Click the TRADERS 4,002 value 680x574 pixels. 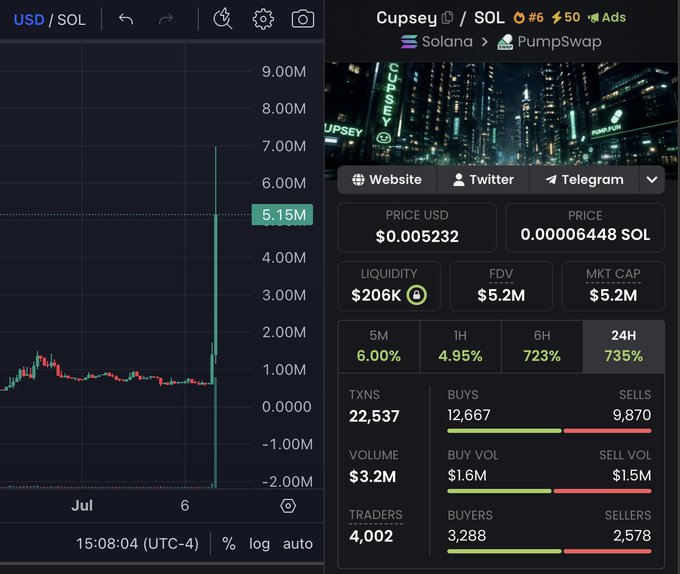371,536
